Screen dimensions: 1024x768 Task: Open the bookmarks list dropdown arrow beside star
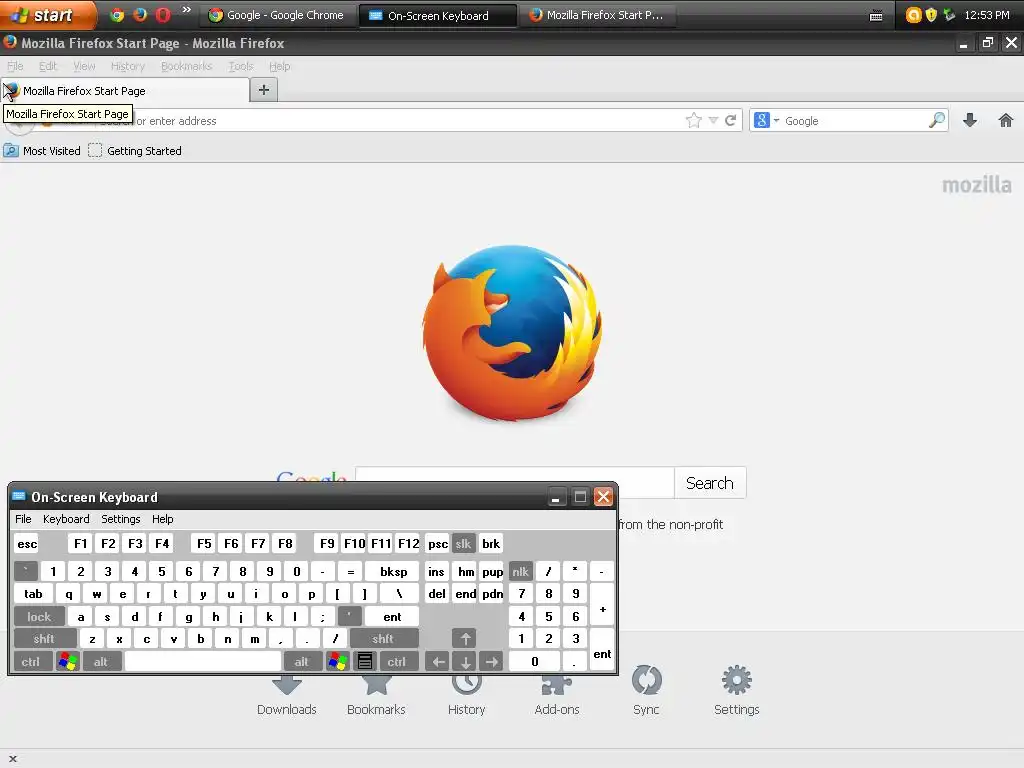pyautogui.click(x=713, y=120)
